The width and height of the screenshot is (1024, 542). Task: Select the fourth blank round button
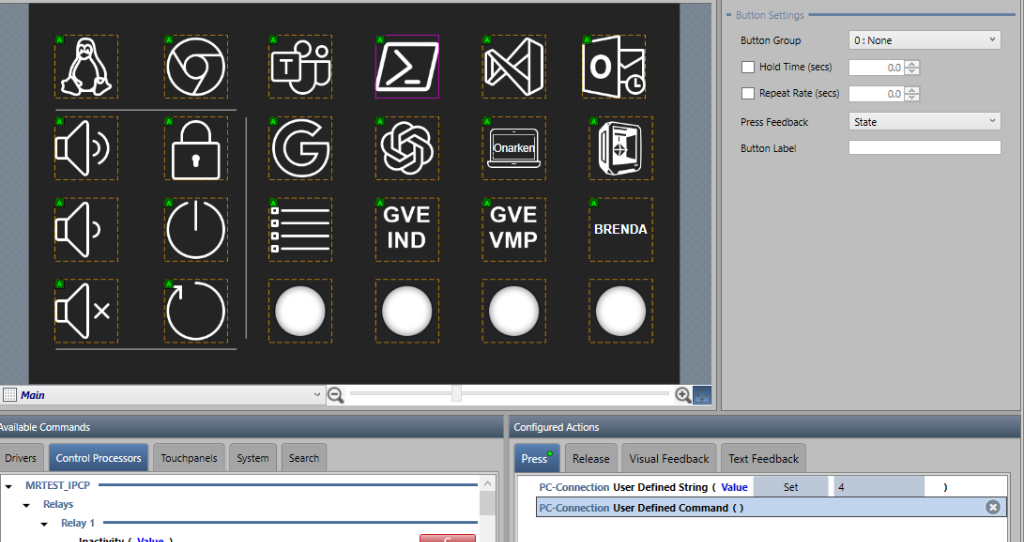pyautogui.click(x=620, y=311)
